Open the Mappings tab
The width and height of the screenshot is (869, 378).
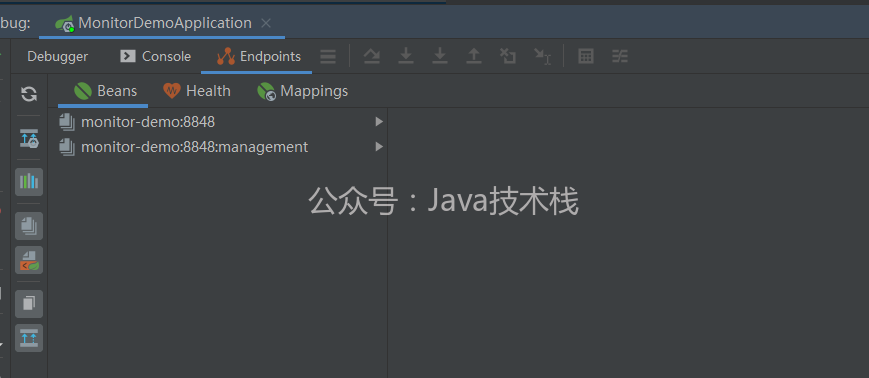pyautogui.click(x=303, y=91)
